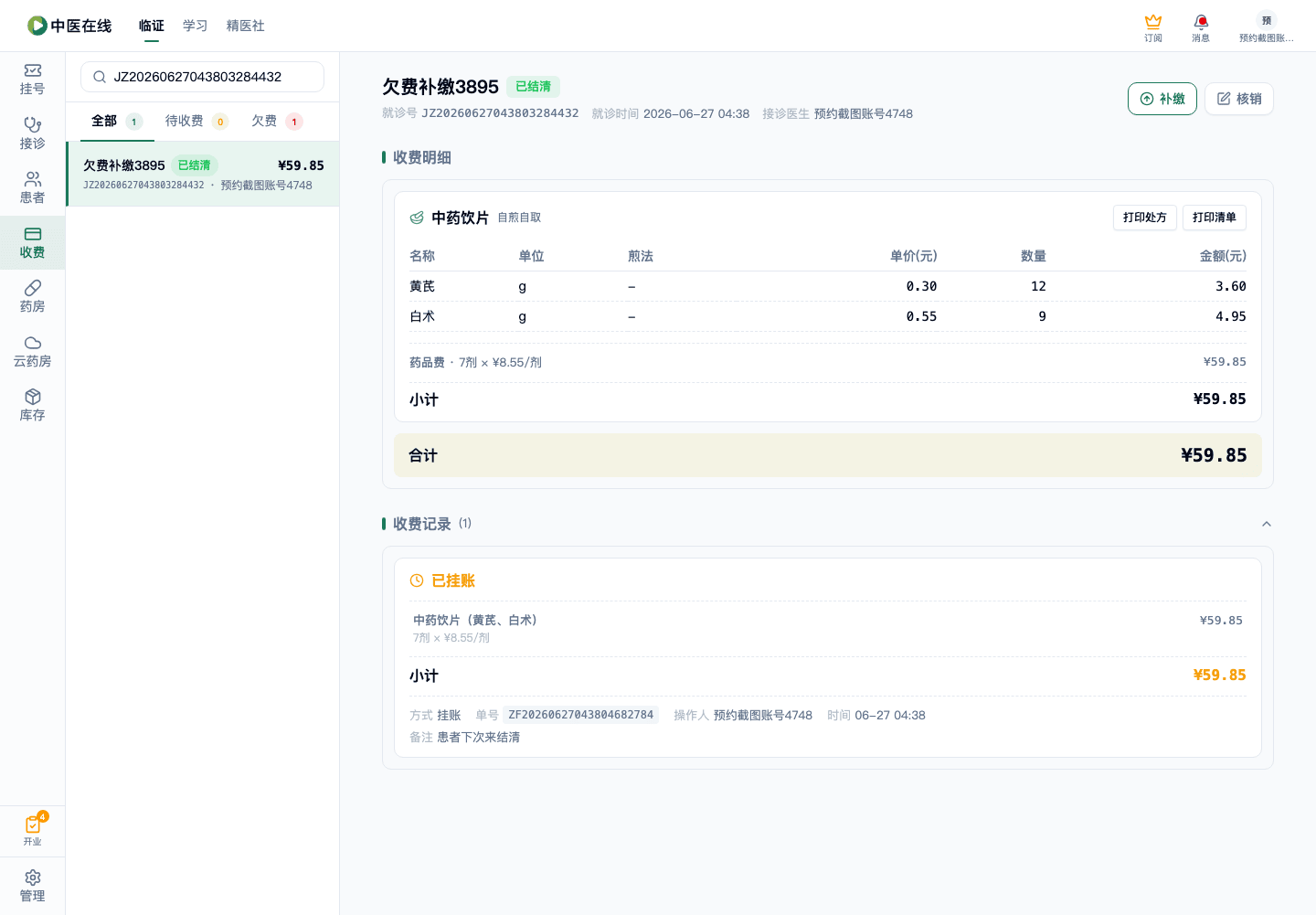
Task: Focus the visit number search field
Action: (203, 77)
